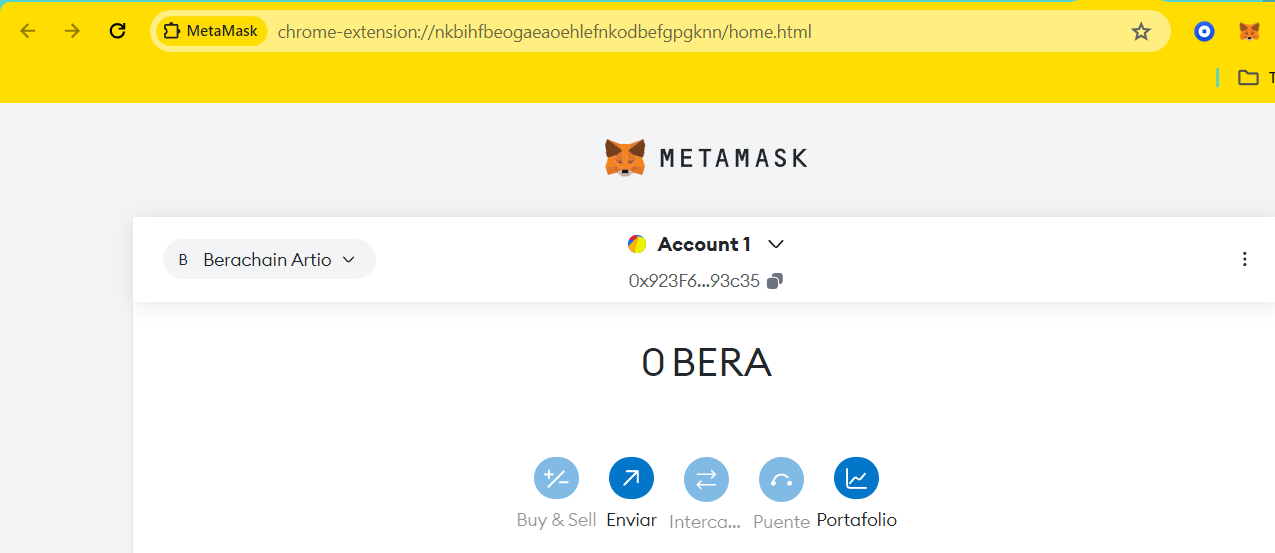Reload the page with refresh icon

click(117, 31)
